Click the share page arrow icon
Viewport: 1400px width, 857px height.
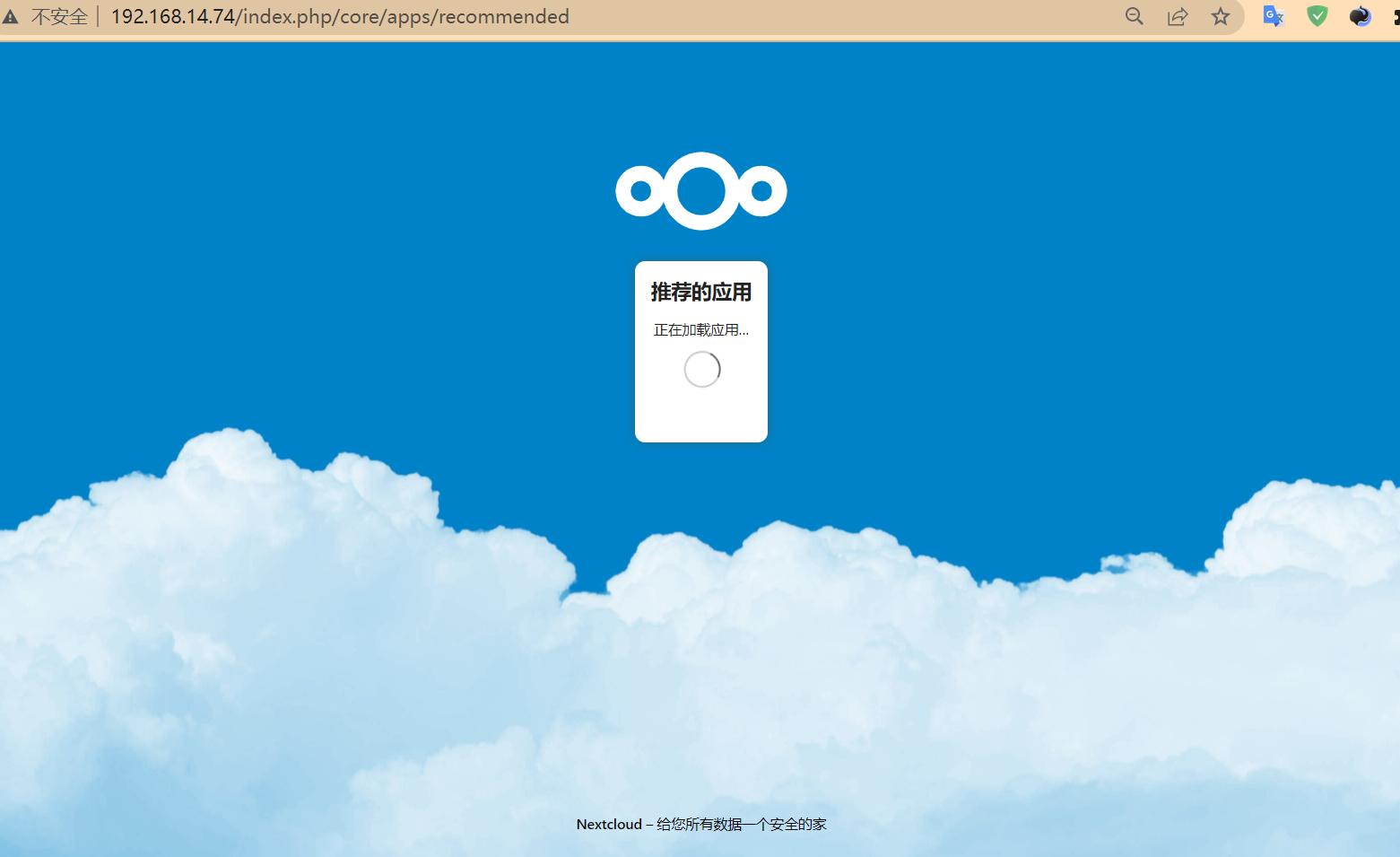pos(1177,17)
